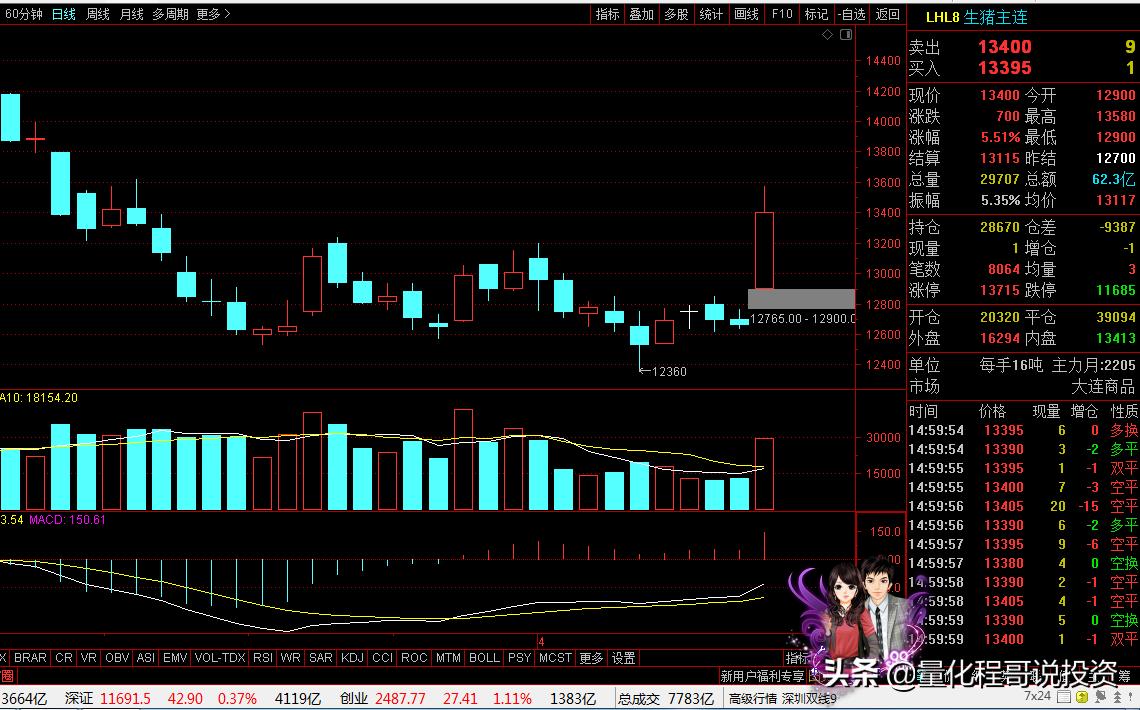
Task: Click the 12360 low price marker
Action: [668, 372]
